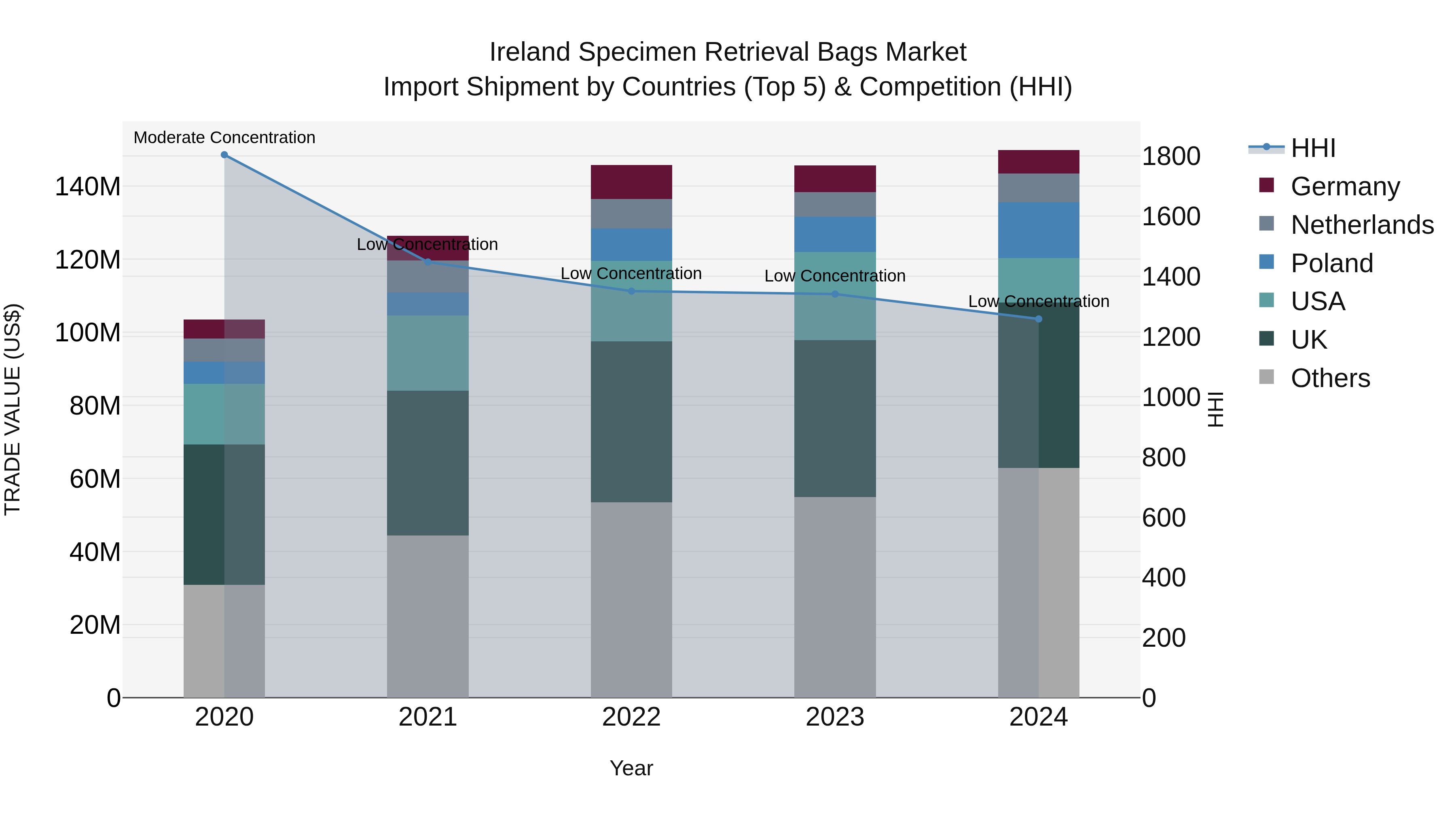Click the 2021 UK bar segment

(428, 463)
